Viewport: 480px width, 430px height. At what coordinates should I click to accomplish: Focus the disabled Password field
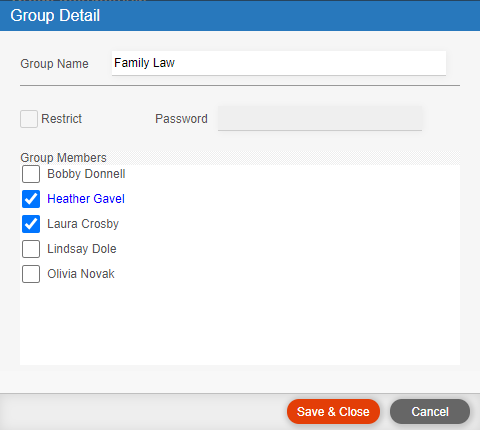[x=320, y=118]
